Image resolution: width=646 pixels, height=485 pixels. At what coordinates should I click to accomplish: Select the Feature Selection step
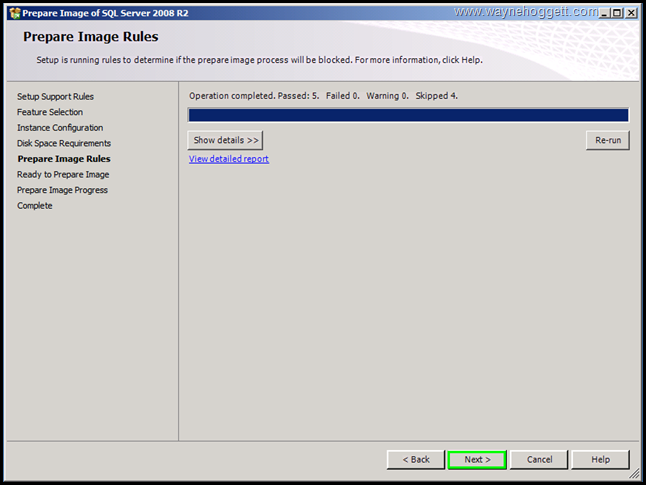50,112
